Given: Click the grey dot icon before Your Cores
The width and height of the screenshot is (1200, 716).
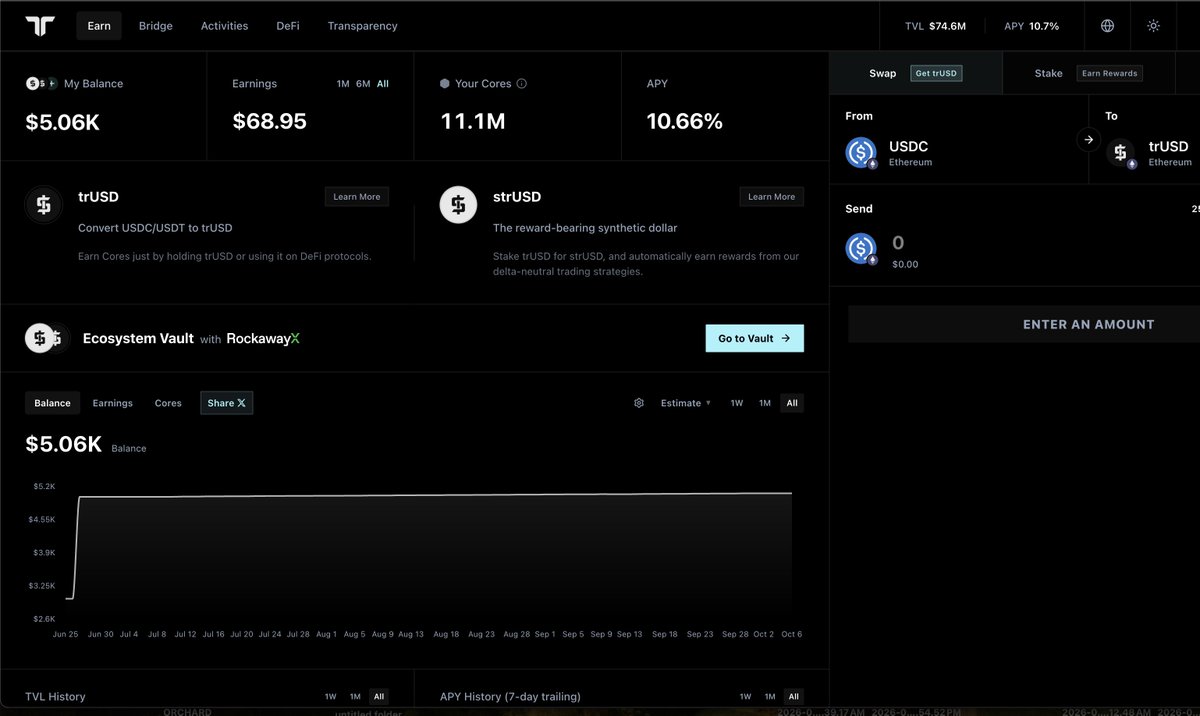Looking at the screenshot, I should point(445,84).
